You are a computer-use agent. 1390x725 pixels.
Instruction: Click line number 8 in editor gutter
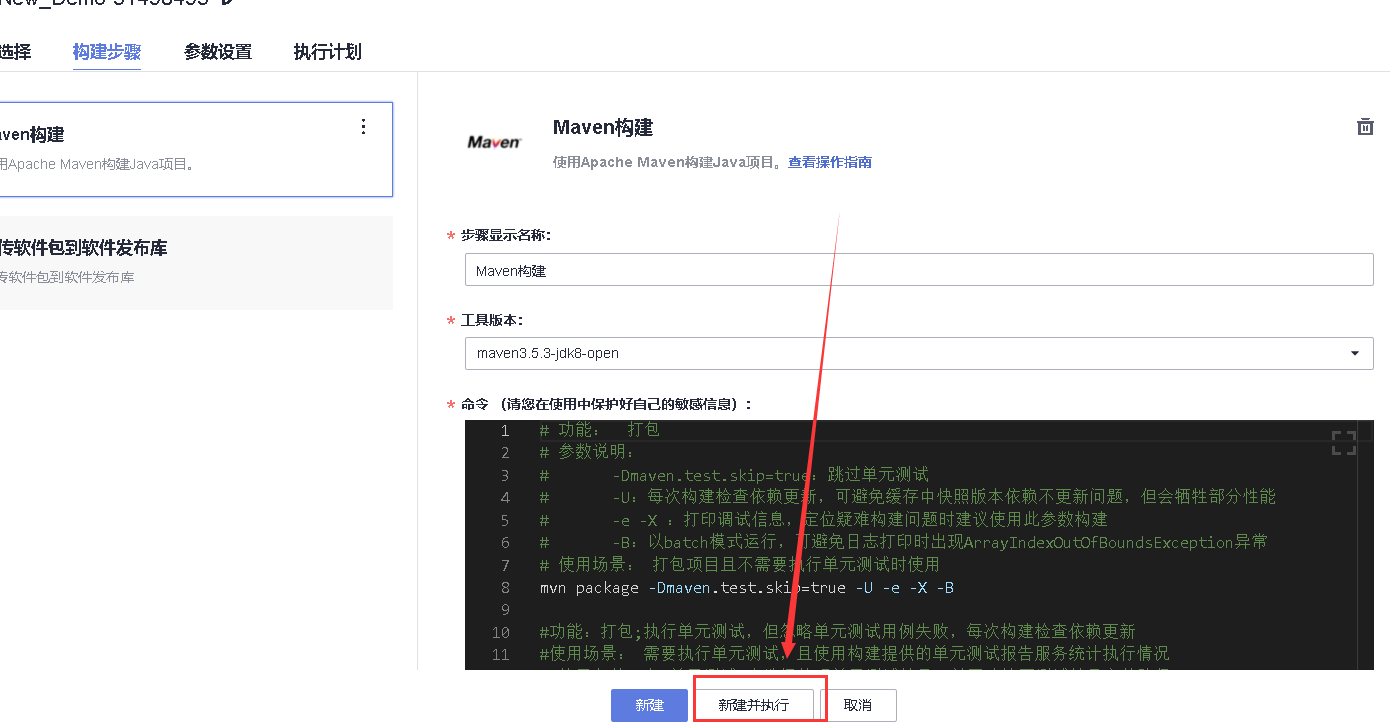click(505, 587)
